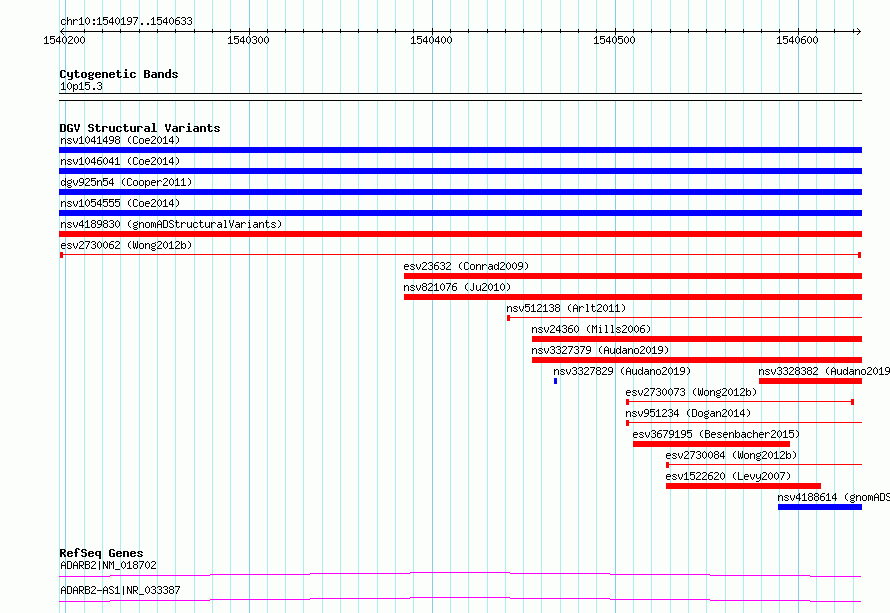Click the DGV Structural Variants track heading
Image resolution: width=890 pixels, height=613 pixels.
(x=140, y=128)
